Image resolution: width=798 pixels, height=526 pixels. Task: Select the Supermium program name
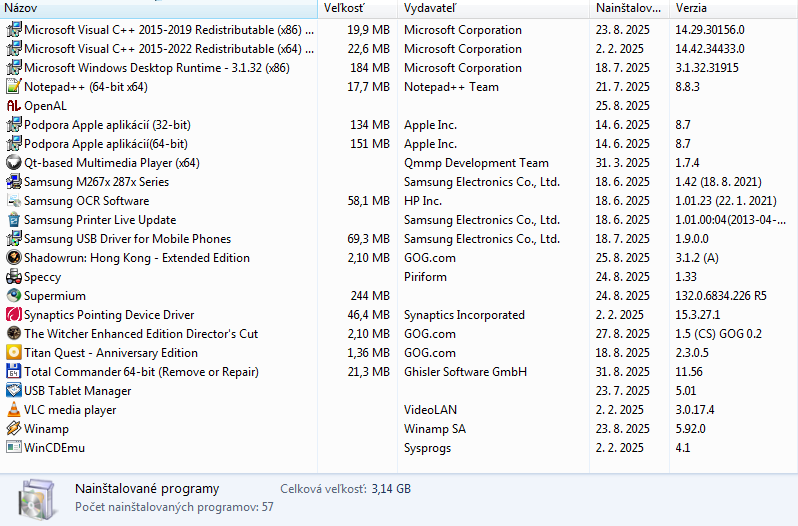pos(55,296)
